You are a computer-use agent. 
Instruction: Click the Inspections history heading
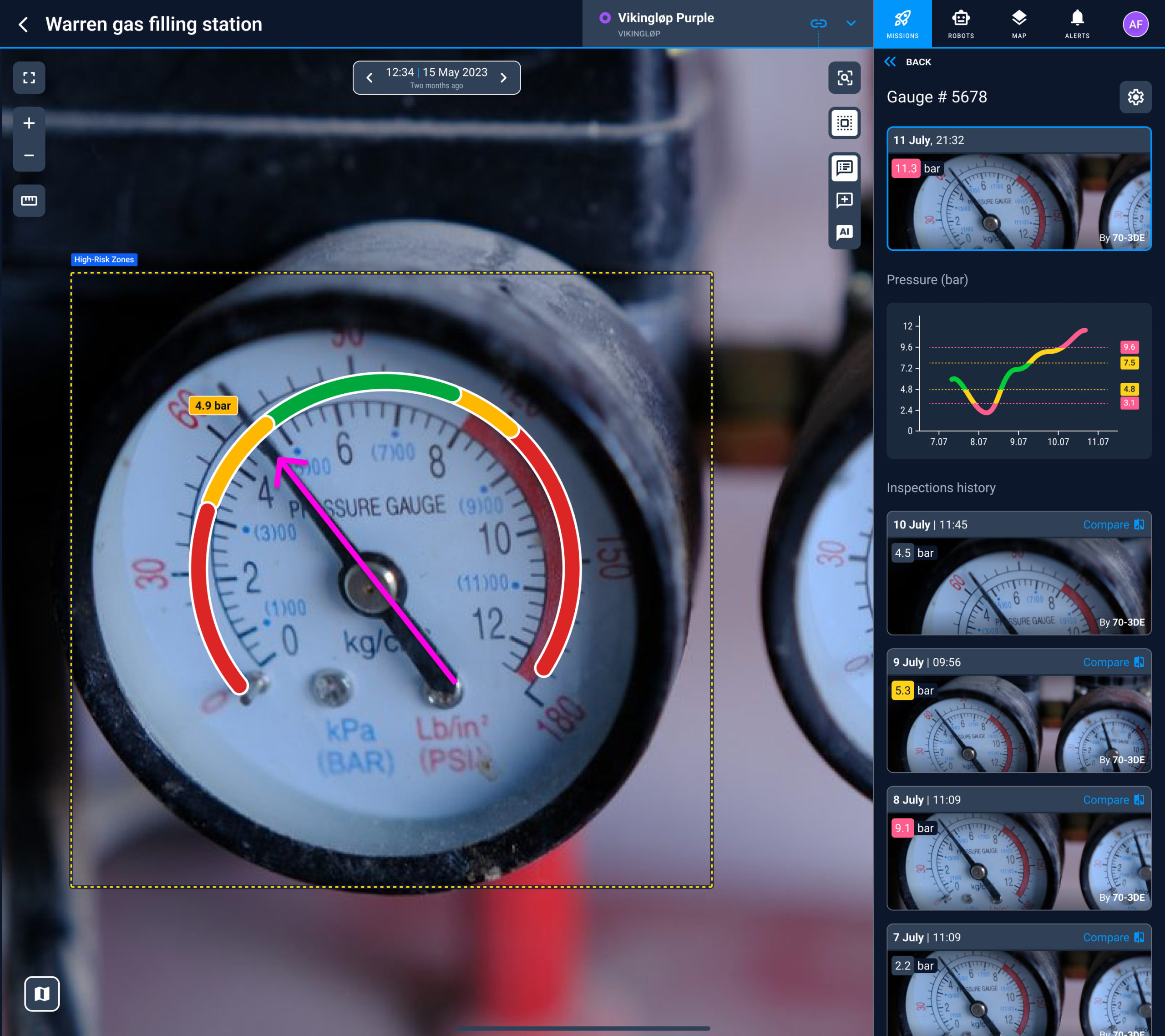coord(941,488)
